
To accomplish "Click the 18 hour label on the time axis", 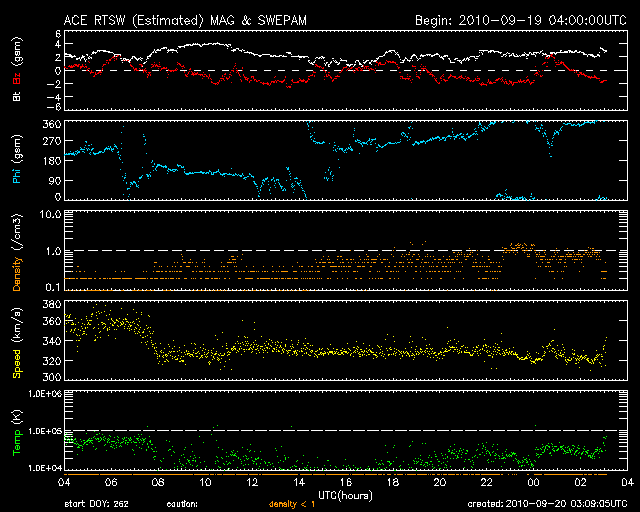I will click(x=393, y=483).
